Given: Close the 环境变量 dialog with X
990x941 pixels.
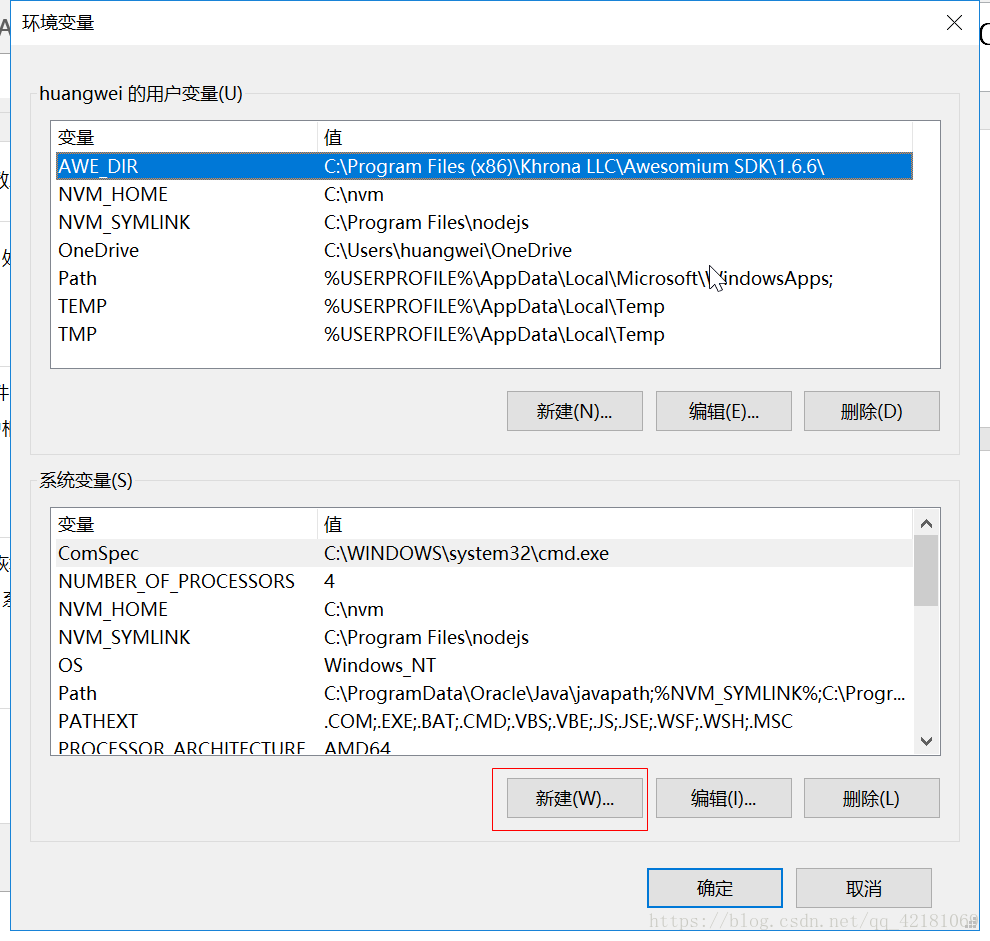Looking at the screenshot, I should tap(954, 23).
